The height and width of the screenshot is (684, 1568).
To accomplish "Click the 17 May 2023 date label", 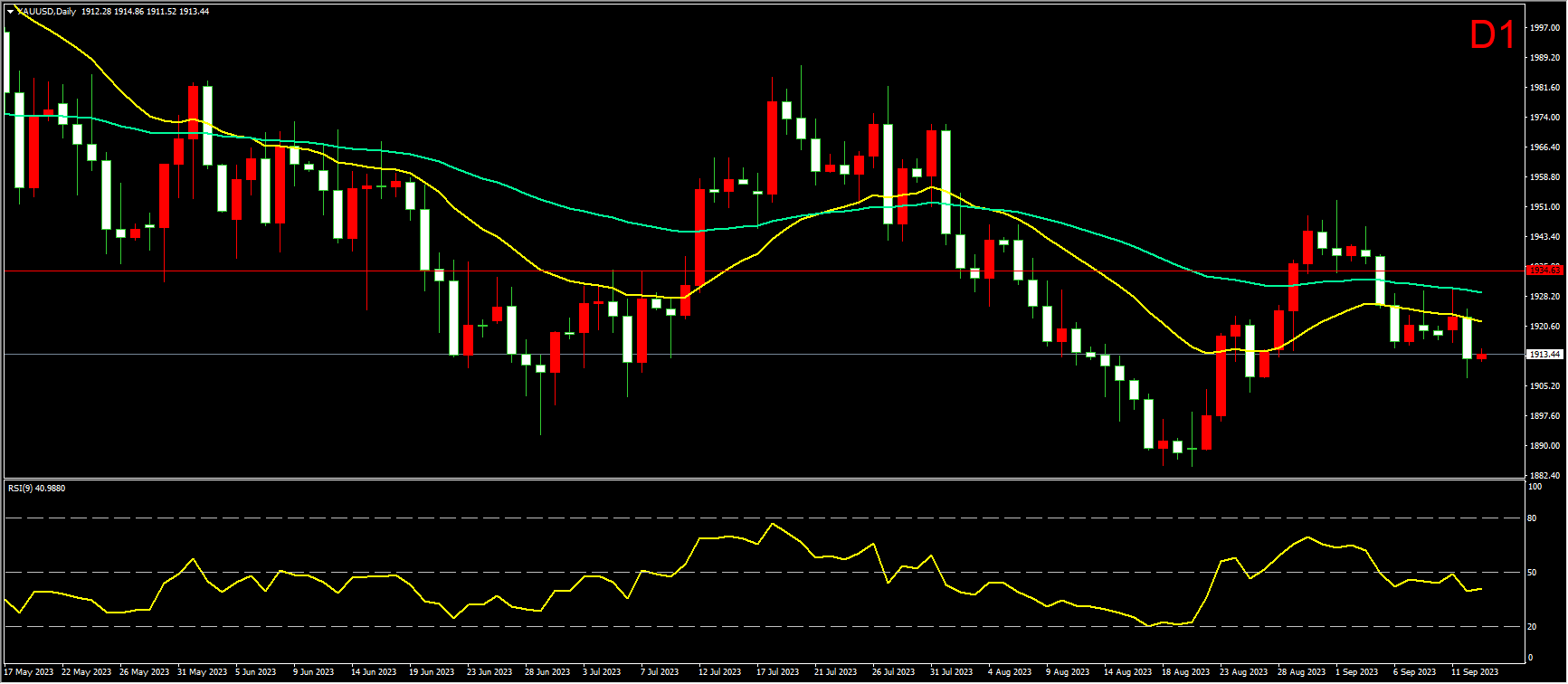I will (31, 672).
